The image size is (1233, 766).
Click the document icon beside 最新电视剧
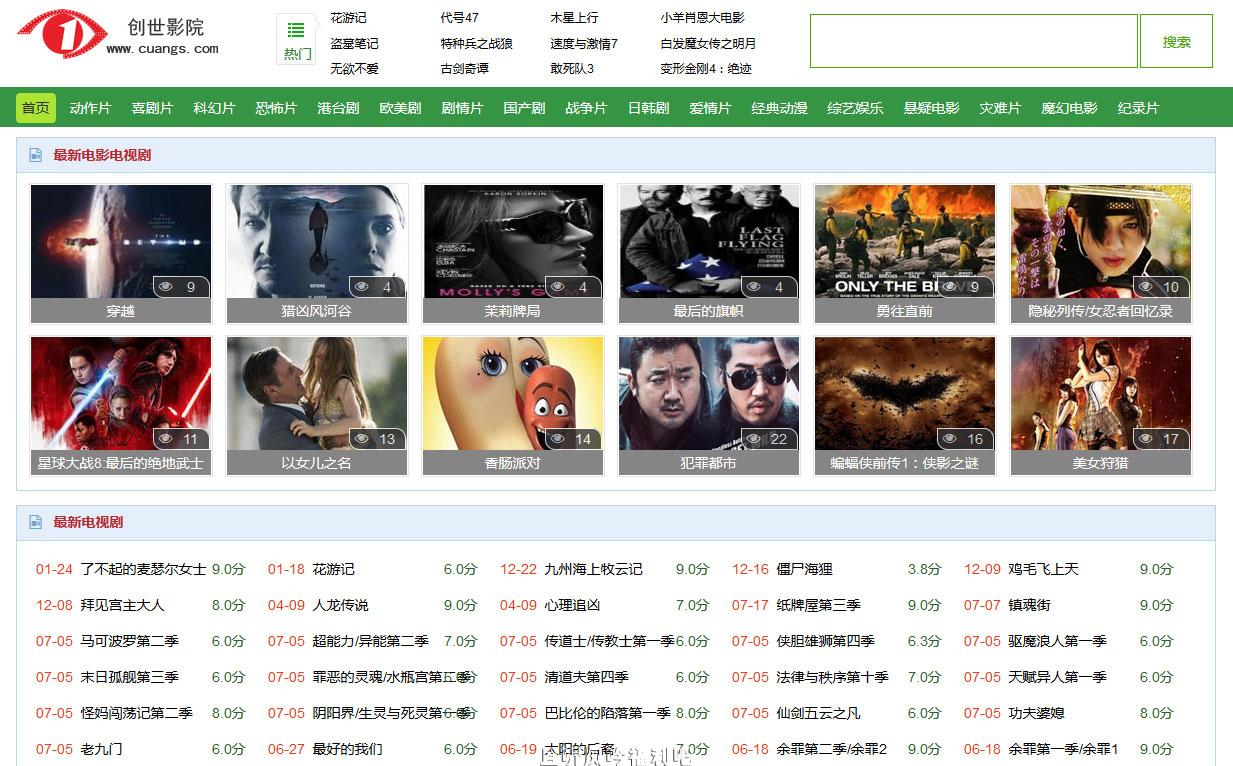coord(36,522)
